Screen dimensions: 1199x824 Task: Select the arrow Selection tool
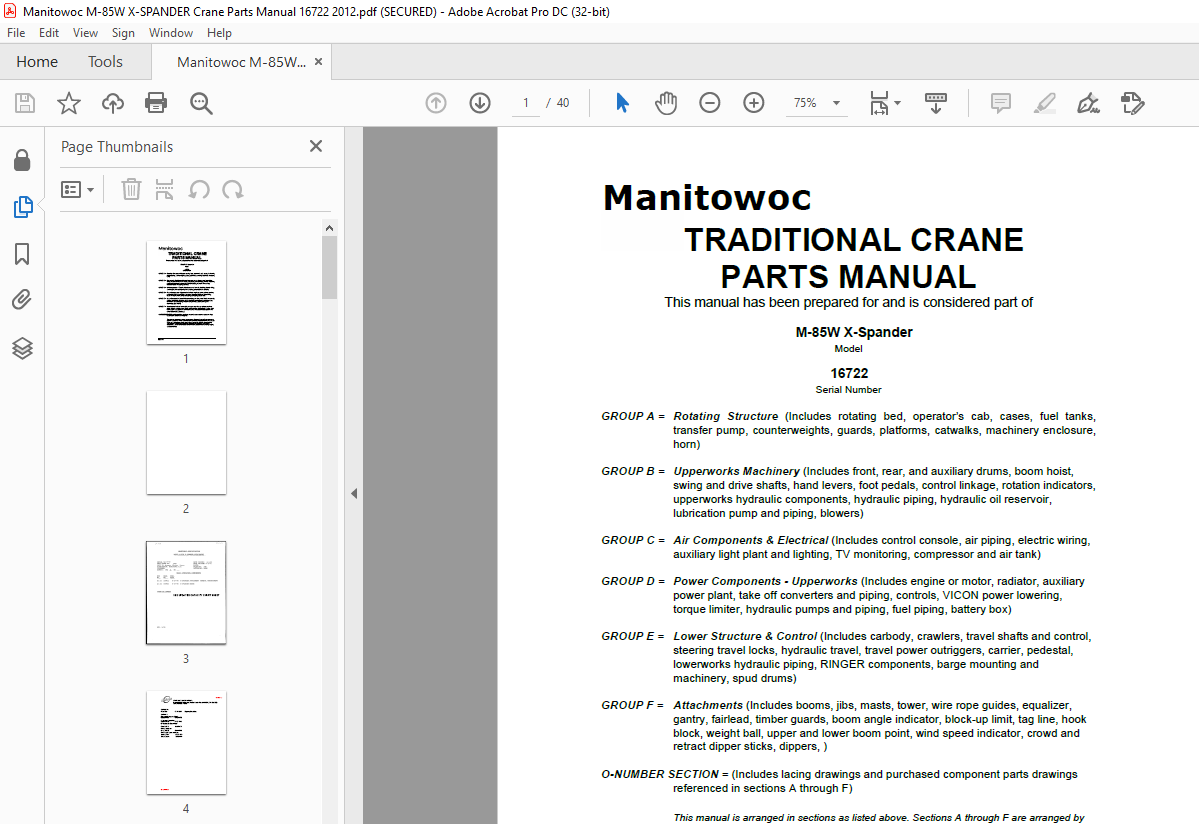coord(622,103)
